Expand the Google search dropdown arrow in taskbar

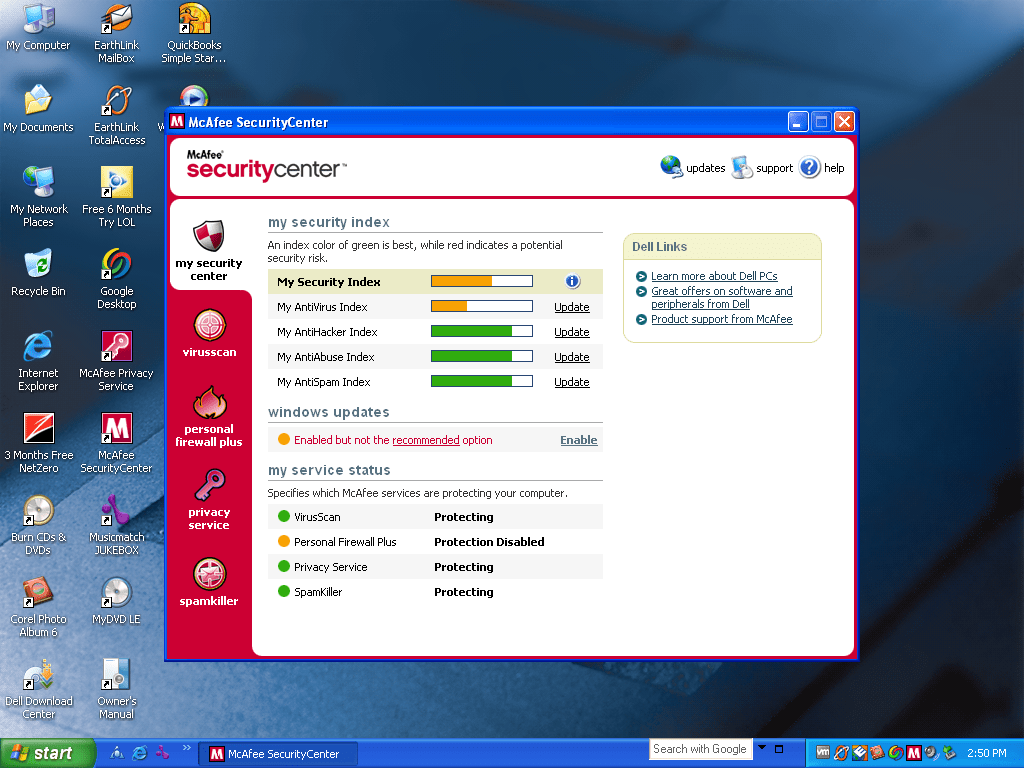(x=762, y=748)
